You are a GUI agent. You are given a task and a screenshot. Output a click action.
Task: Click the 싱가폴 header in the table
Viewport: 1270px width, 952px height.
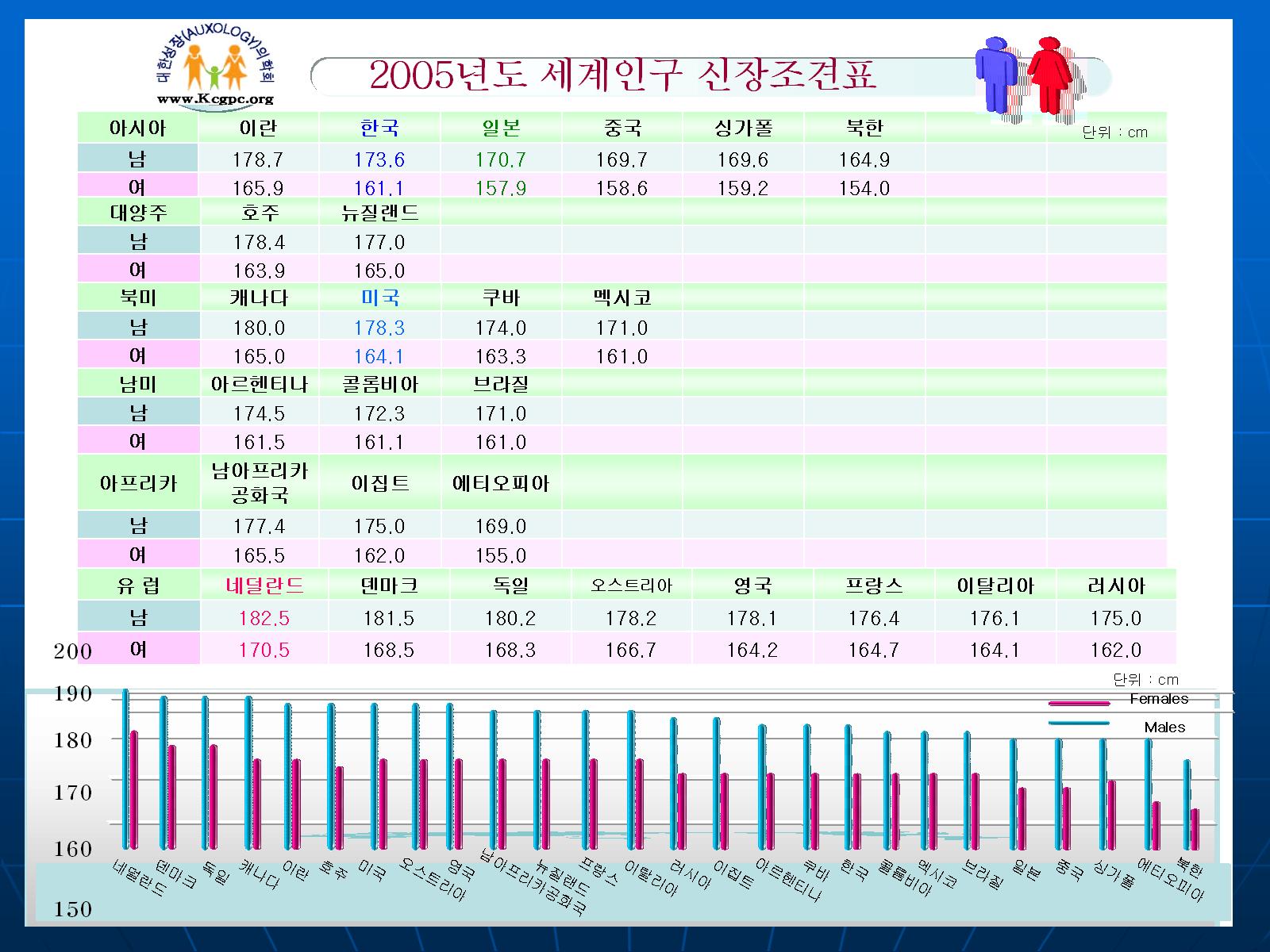[x=743, y=128]
